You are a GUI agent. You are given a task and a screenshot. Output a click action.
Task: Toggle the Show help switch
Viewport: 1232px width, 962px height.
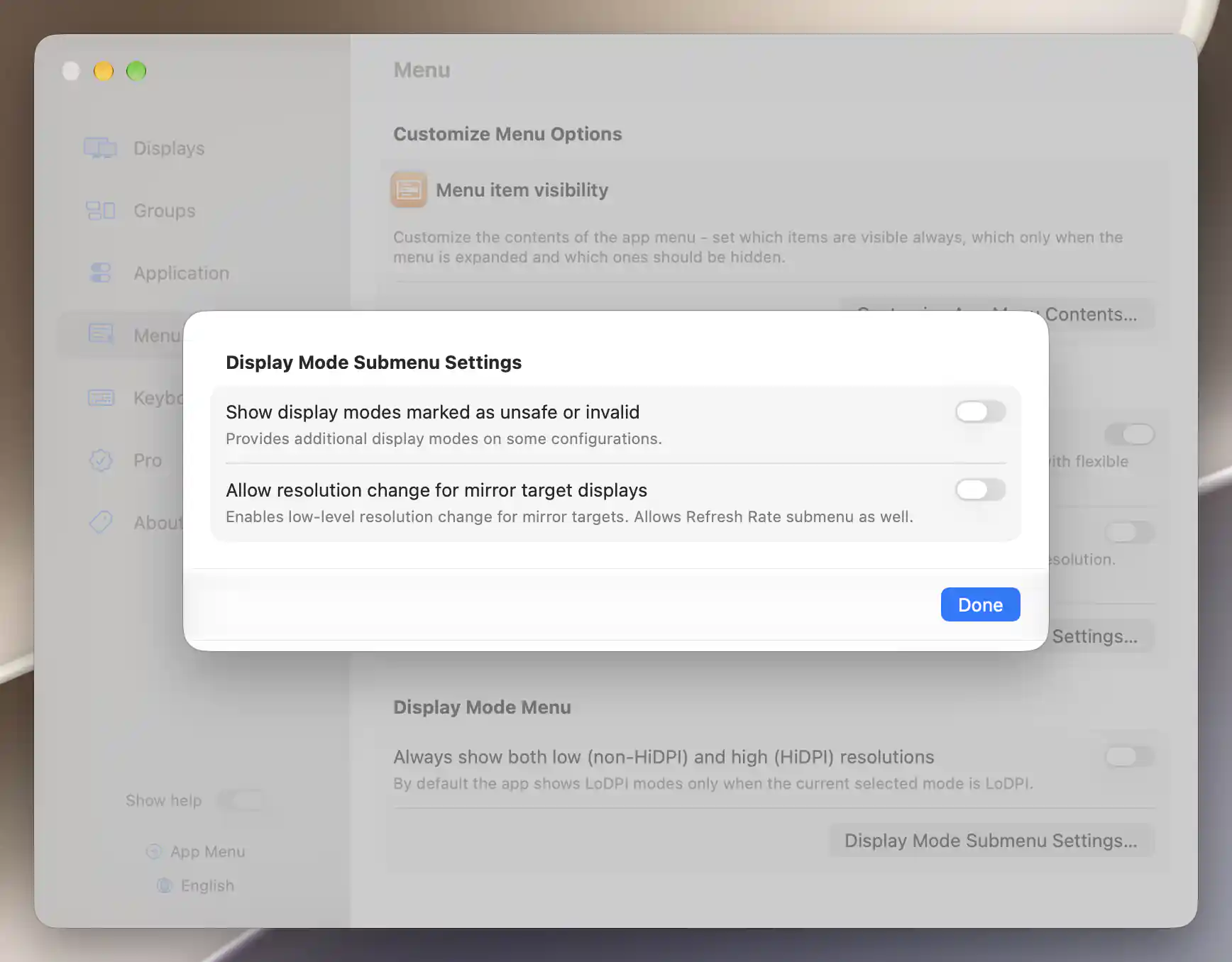tap(241, 800)
